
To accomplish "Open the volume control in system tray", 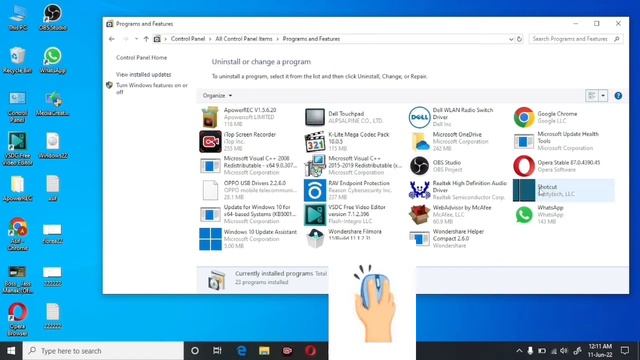I will [564, 351].
